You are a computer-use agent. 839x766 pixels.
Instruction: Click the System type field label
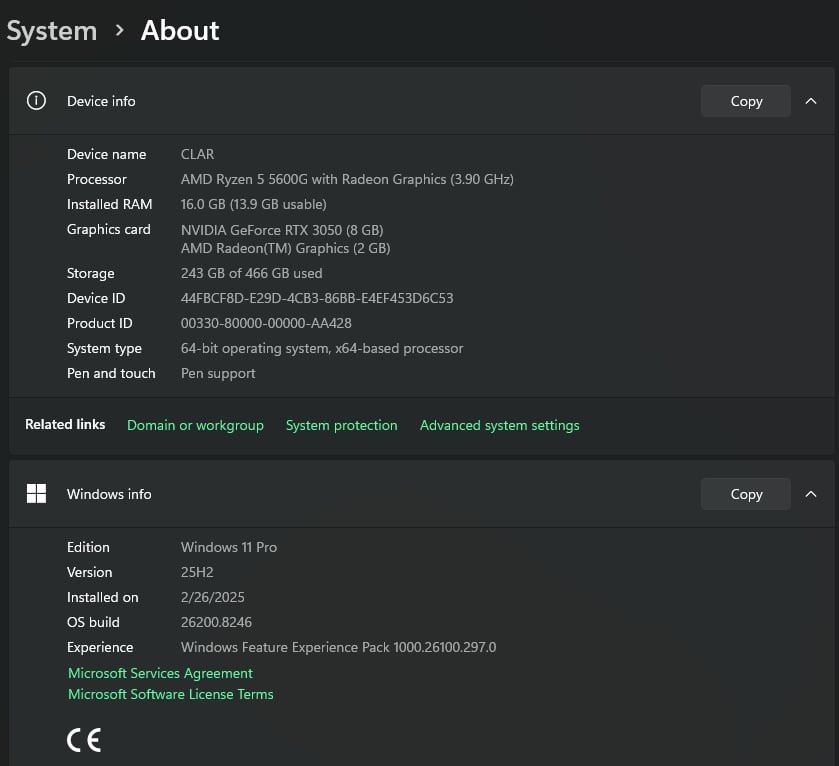104,348
